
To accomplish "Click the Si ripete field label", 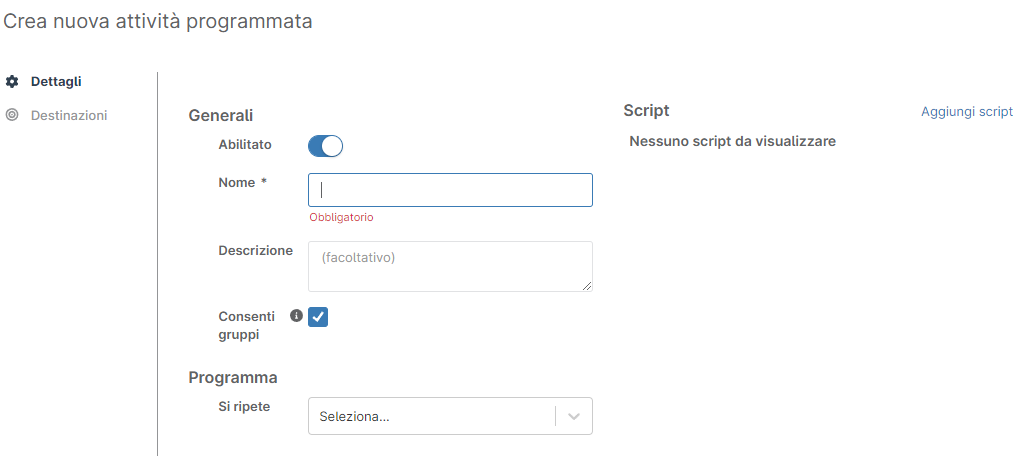I will pyautogui.click(x=244, y=407).
